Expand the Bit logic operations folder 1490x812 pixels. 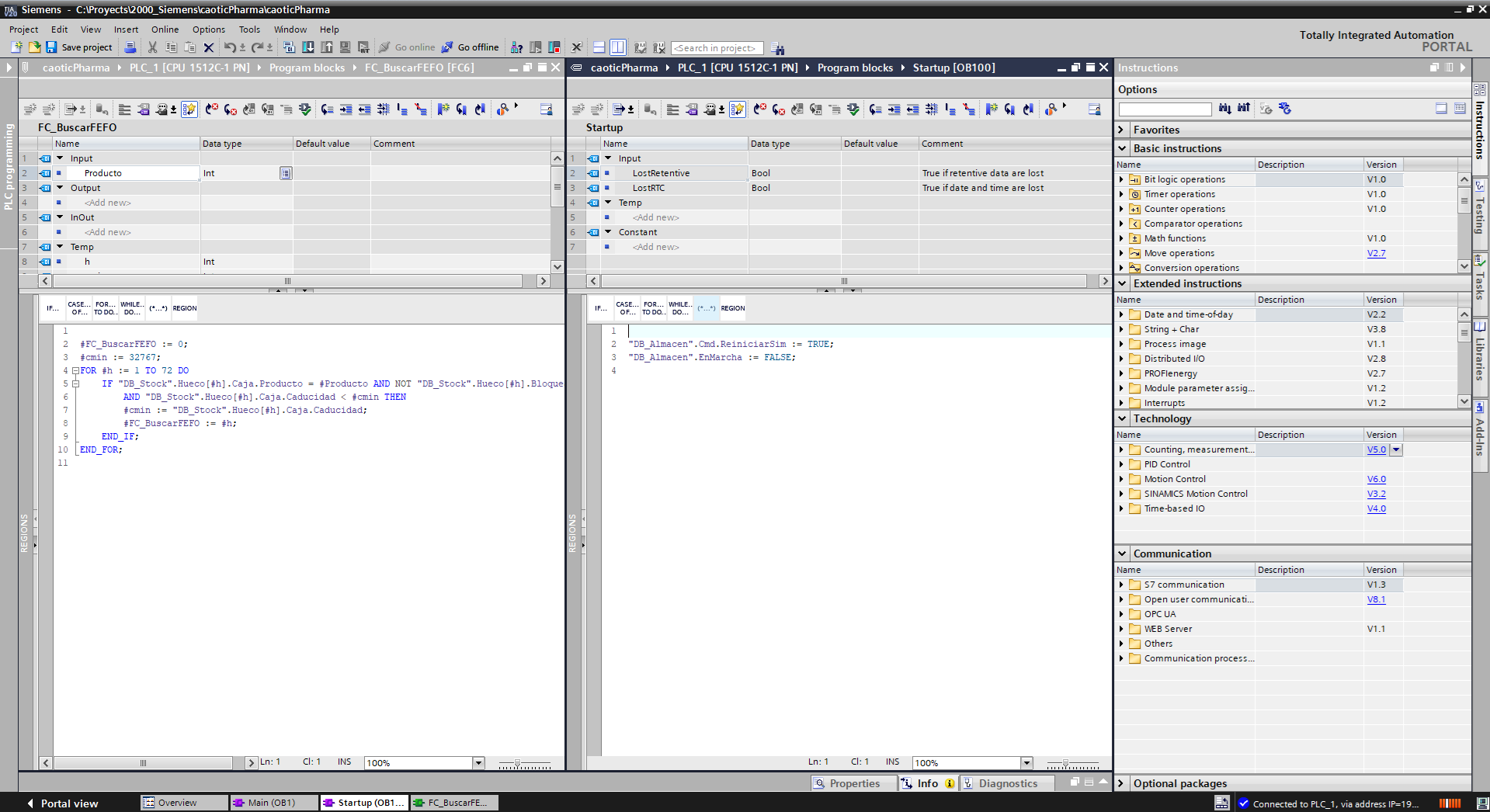[1121, 179]
